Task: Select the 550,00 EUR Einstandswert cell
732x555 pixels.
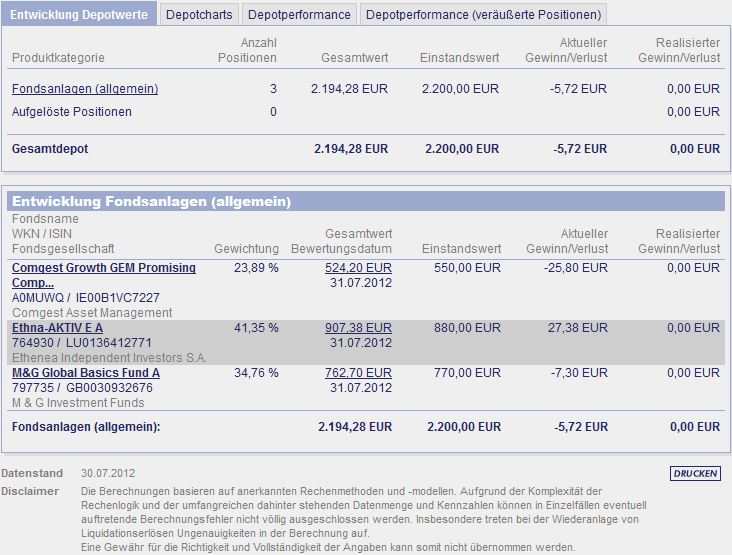Action: pyautogui.click(x=467, y=267)
